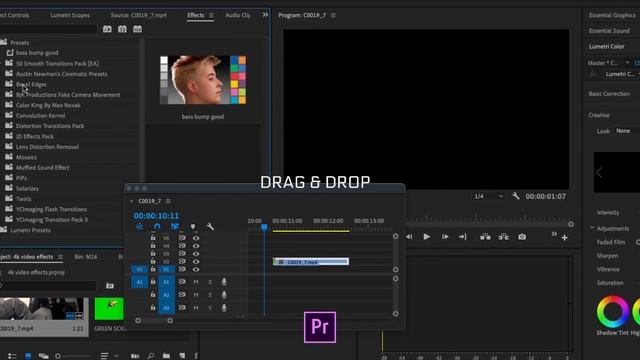Hide video track V4 output
Viewport: 640px width, 360px height.
pyautogui.click(x=196, y=246)
